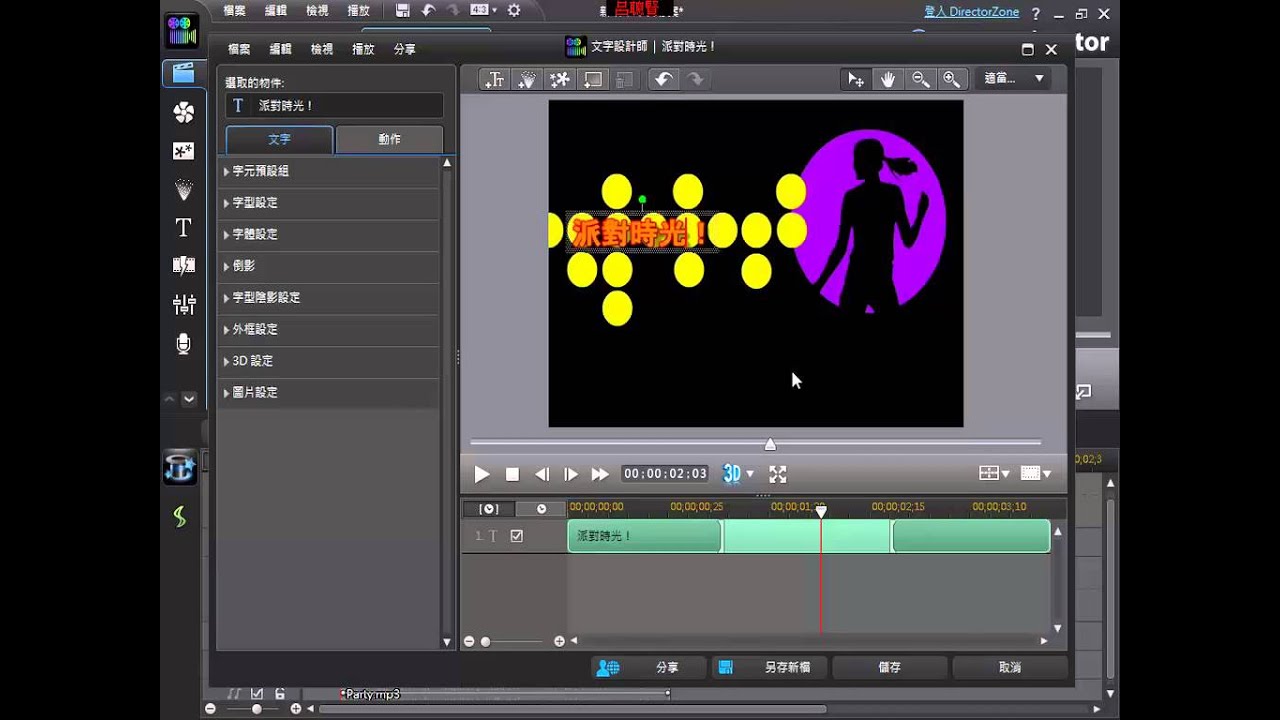The width and height of the screenshot is (1280, 720).
Task: Open the preview zoom fit dropdown
Action: pyautogui.click(x=1014, y=78)
